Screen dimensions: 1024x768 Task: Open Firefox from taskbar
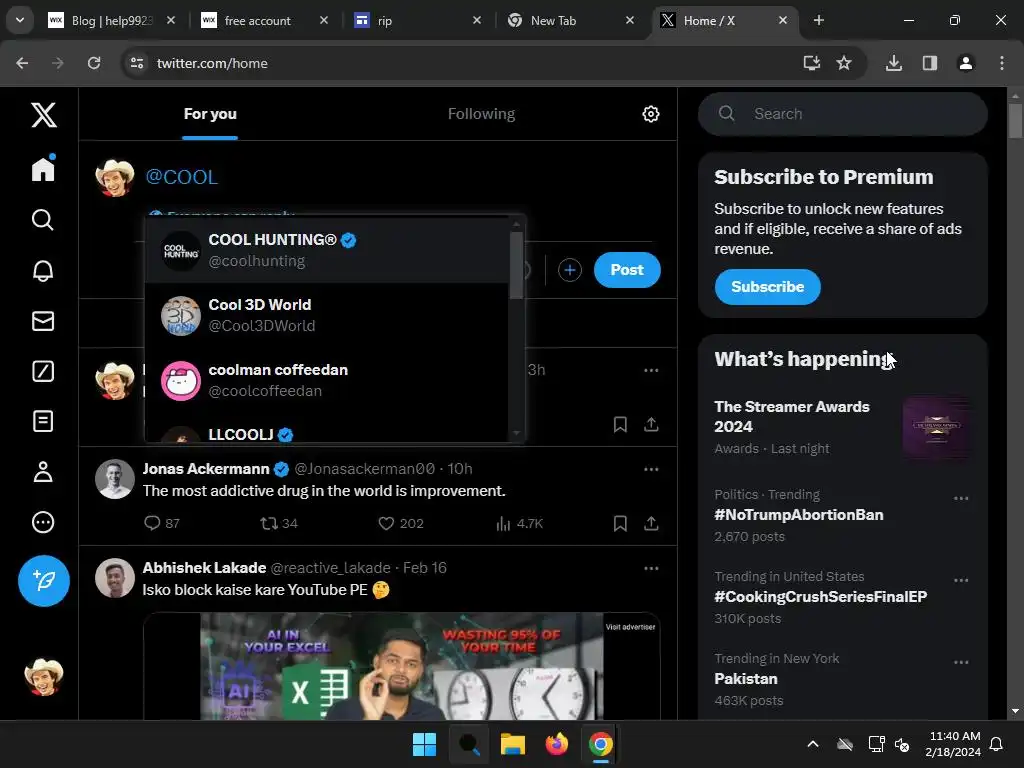(x=556, y=744)
